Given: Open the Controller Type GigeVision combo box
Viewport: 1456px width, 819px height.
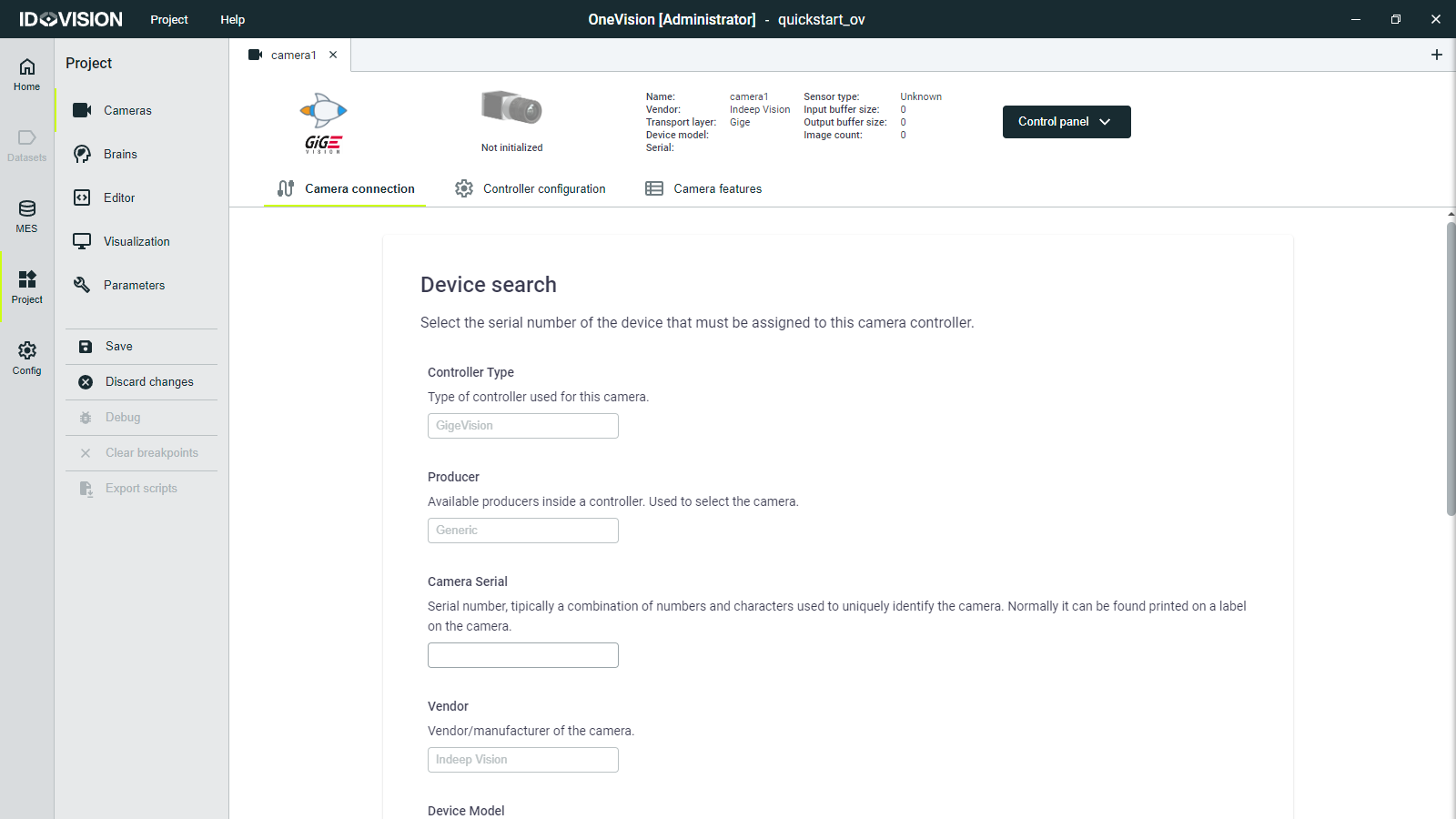Looking at the screenshot, I should click(522, 426).
